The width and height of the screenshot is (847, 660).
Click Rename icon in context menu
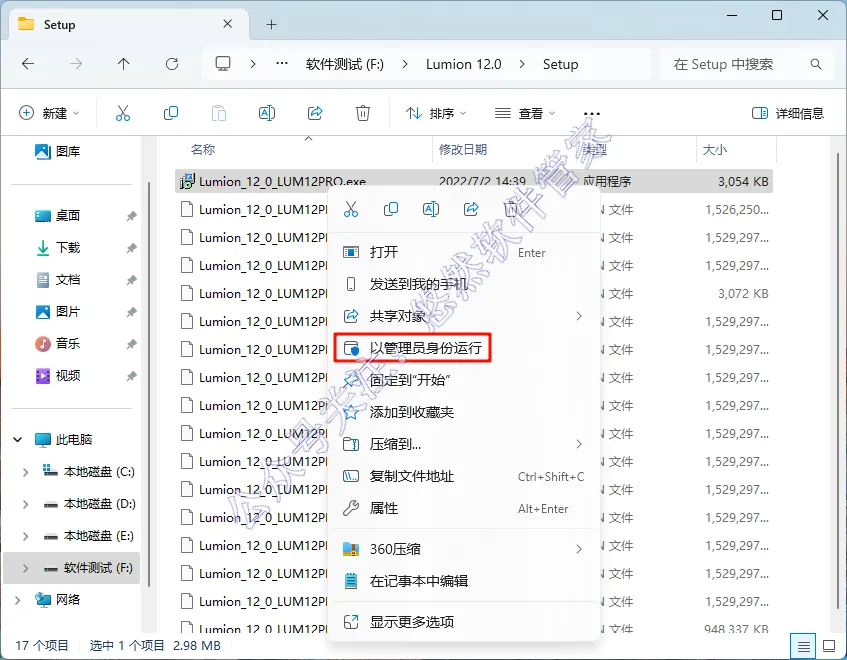pyautogui.click(x=431, y=209)
